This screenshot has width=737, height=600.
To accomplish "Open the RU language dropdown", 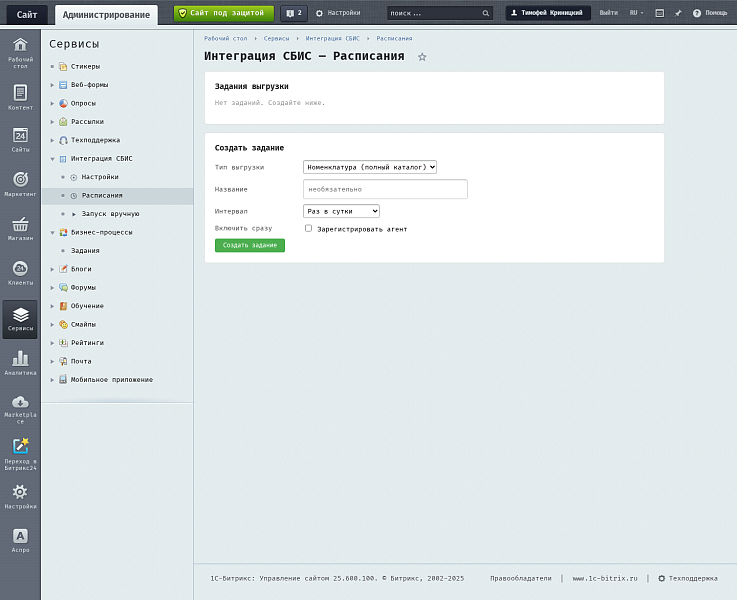I will [x=636, y=13].
